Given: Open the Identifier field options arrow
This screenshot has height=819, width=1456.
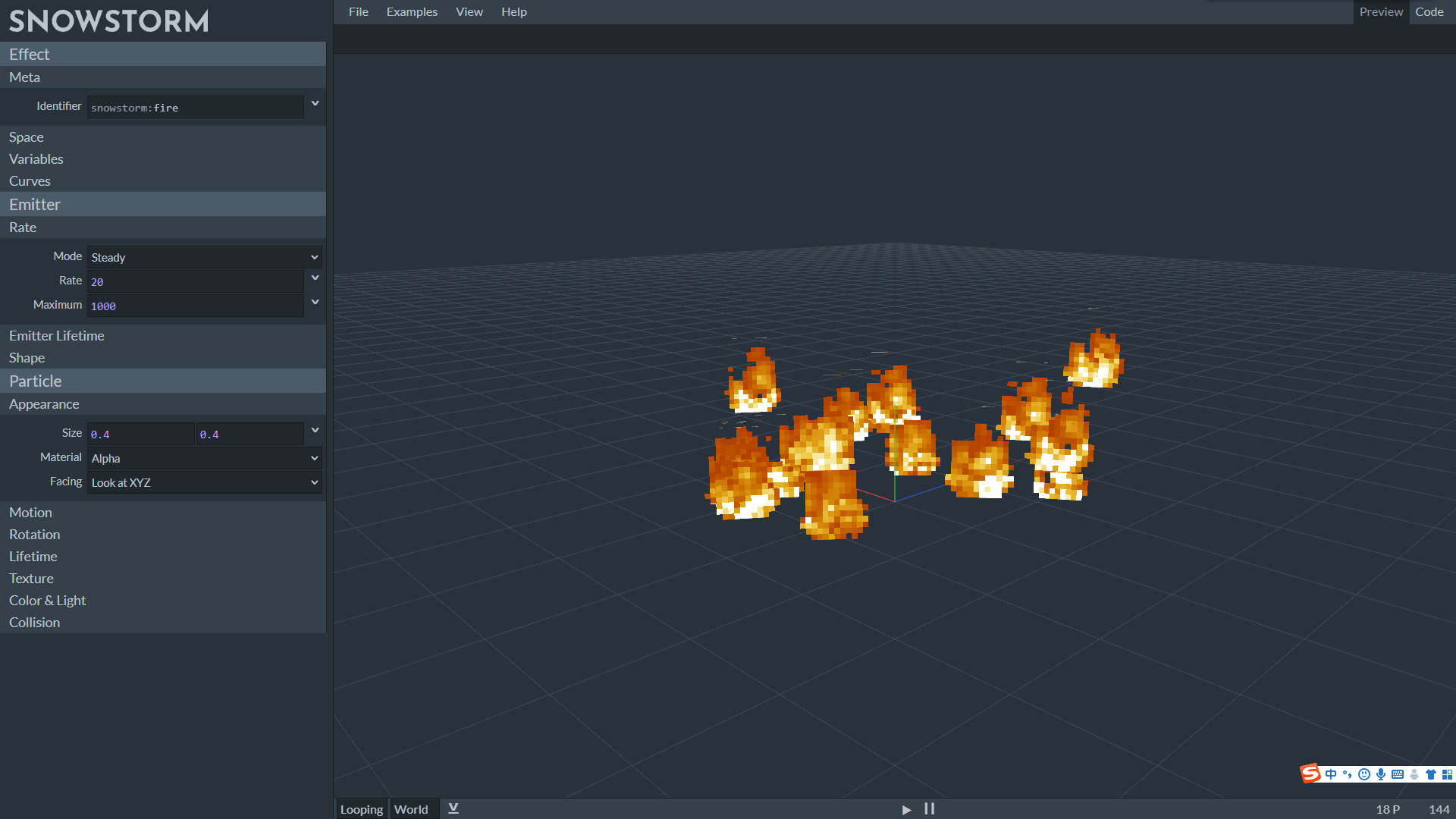Looking at the screenshot, I should pyautogui.click(x=315, y=104).
